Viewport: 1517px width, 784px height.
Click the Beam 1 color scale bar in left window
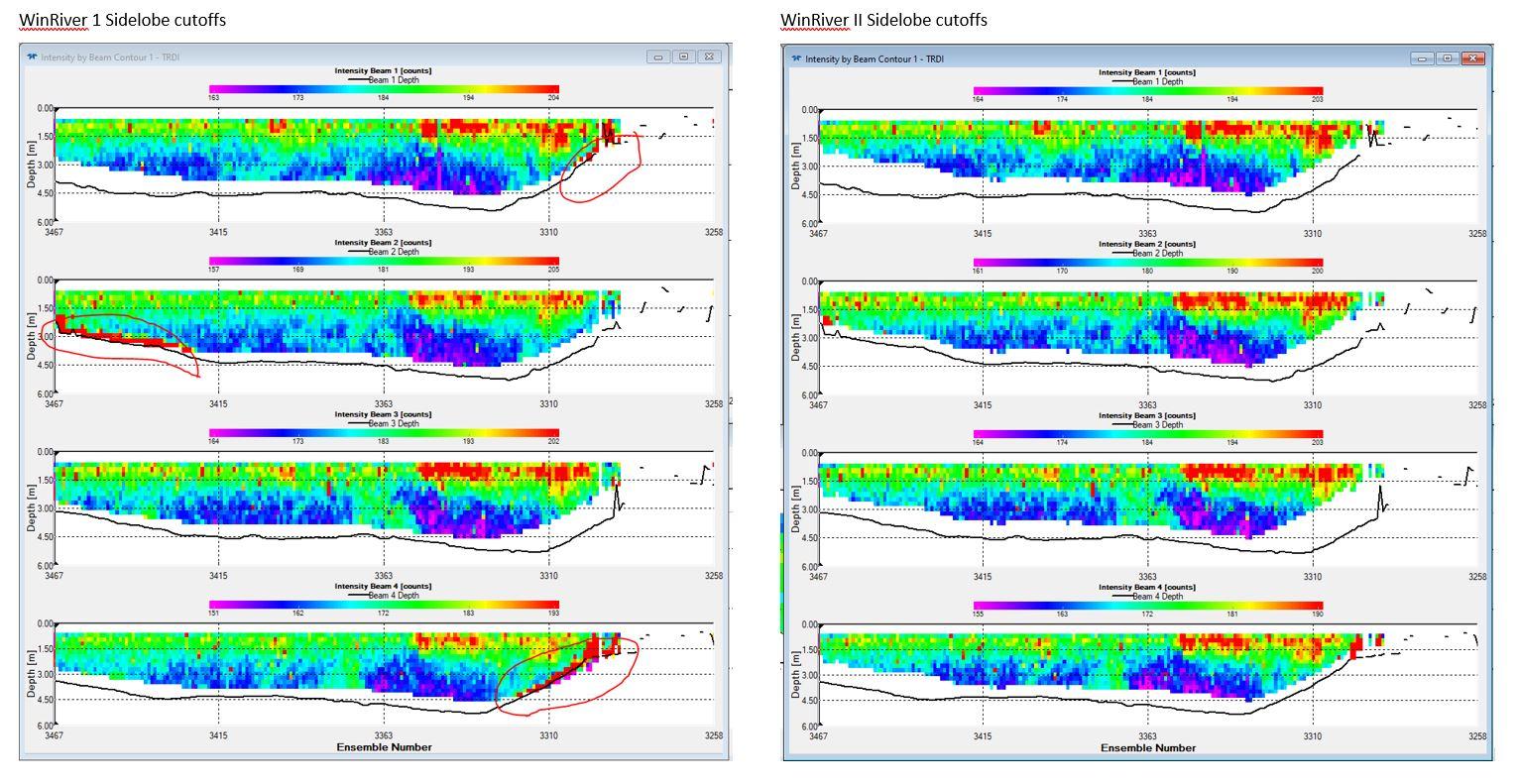(384, 90)
